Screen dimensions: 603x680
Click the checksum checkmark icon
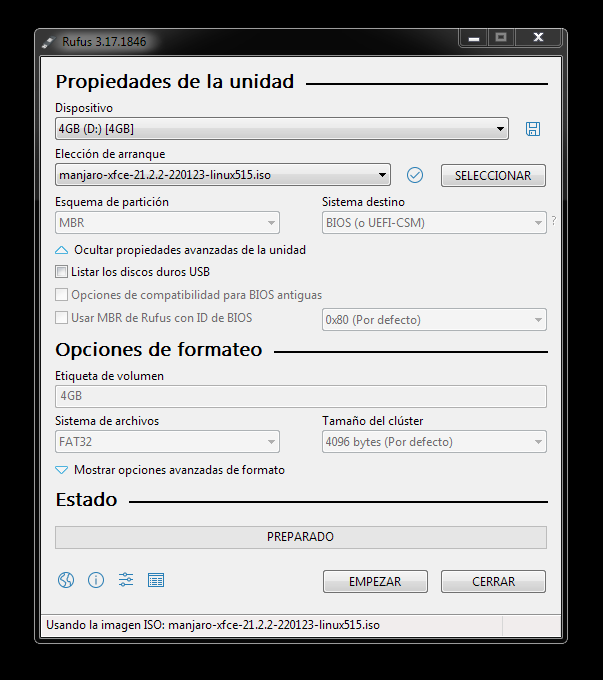click(415, 175)
